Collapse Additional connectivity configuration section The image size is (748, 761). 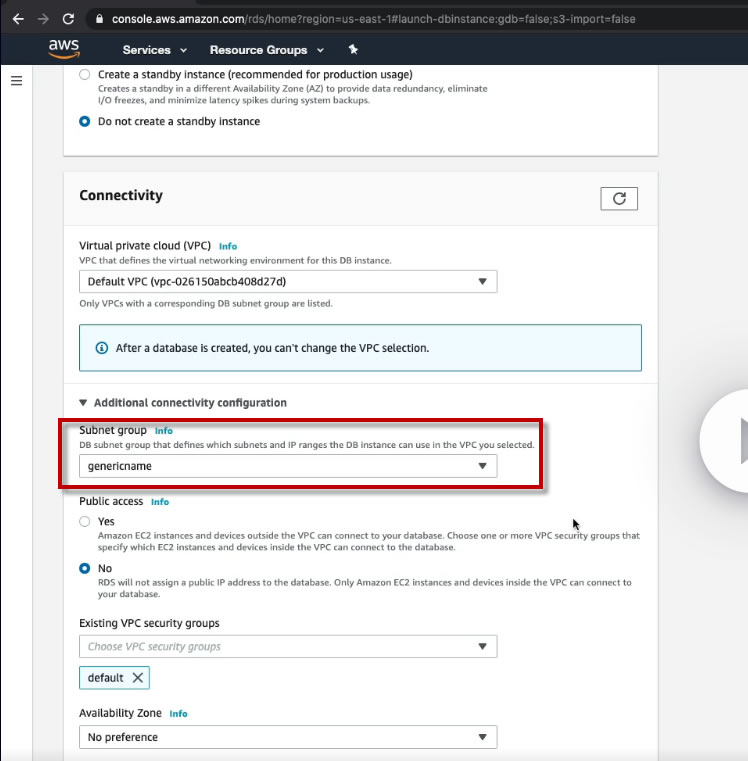click(84, 403)
